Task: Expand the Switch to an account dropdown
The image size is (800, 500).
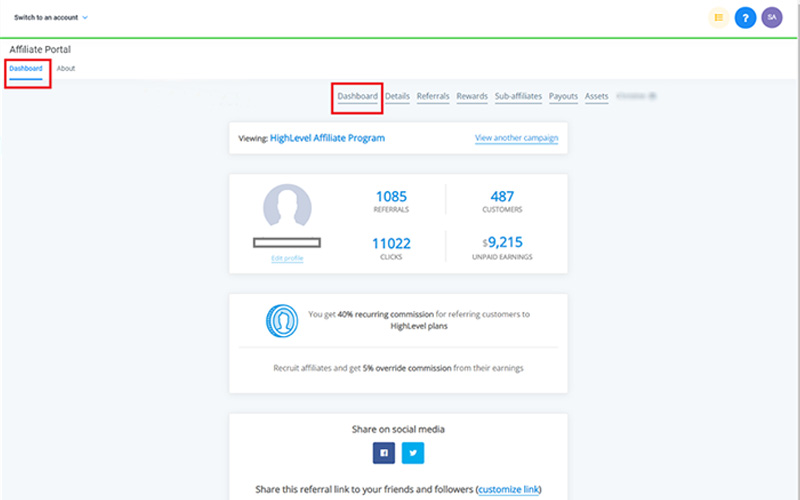Action: click(51, 17)
